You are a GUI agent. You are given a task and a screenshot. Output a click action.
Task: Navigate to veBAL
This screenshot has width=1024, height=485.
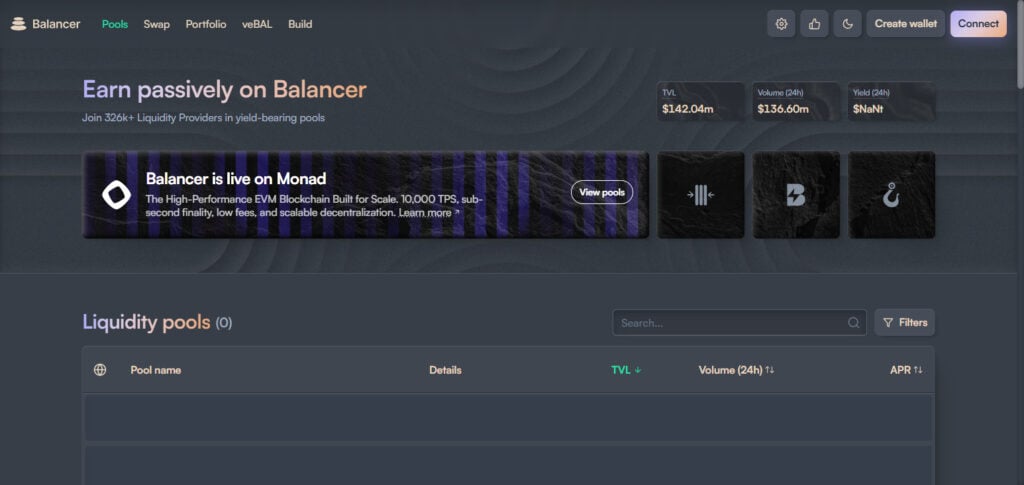(x=257, y=24)
